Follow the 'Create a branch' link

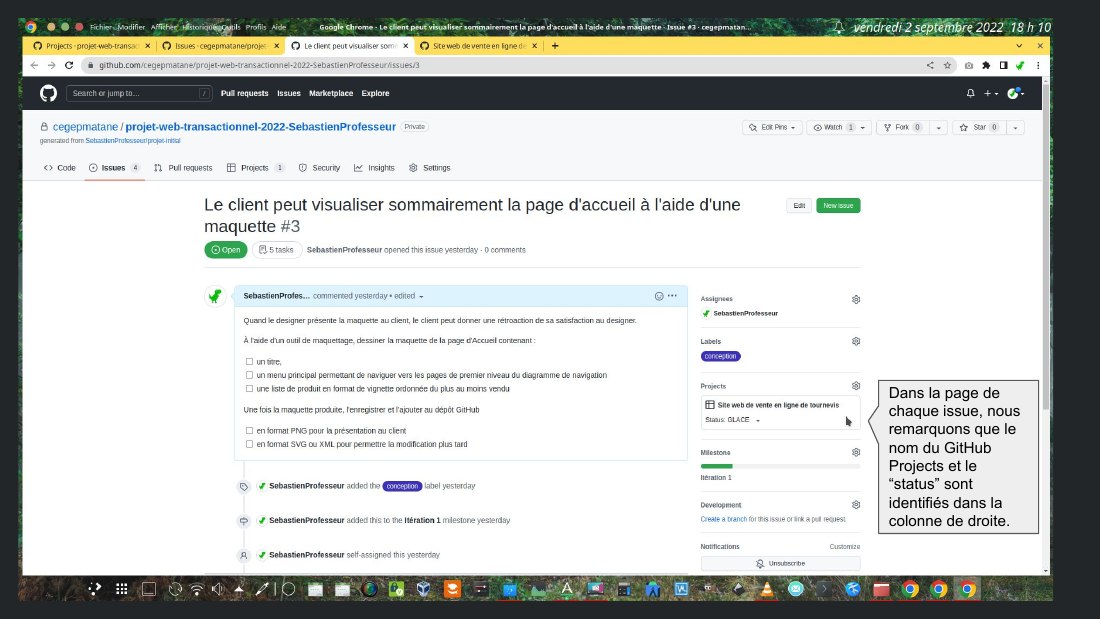point(723,519)
